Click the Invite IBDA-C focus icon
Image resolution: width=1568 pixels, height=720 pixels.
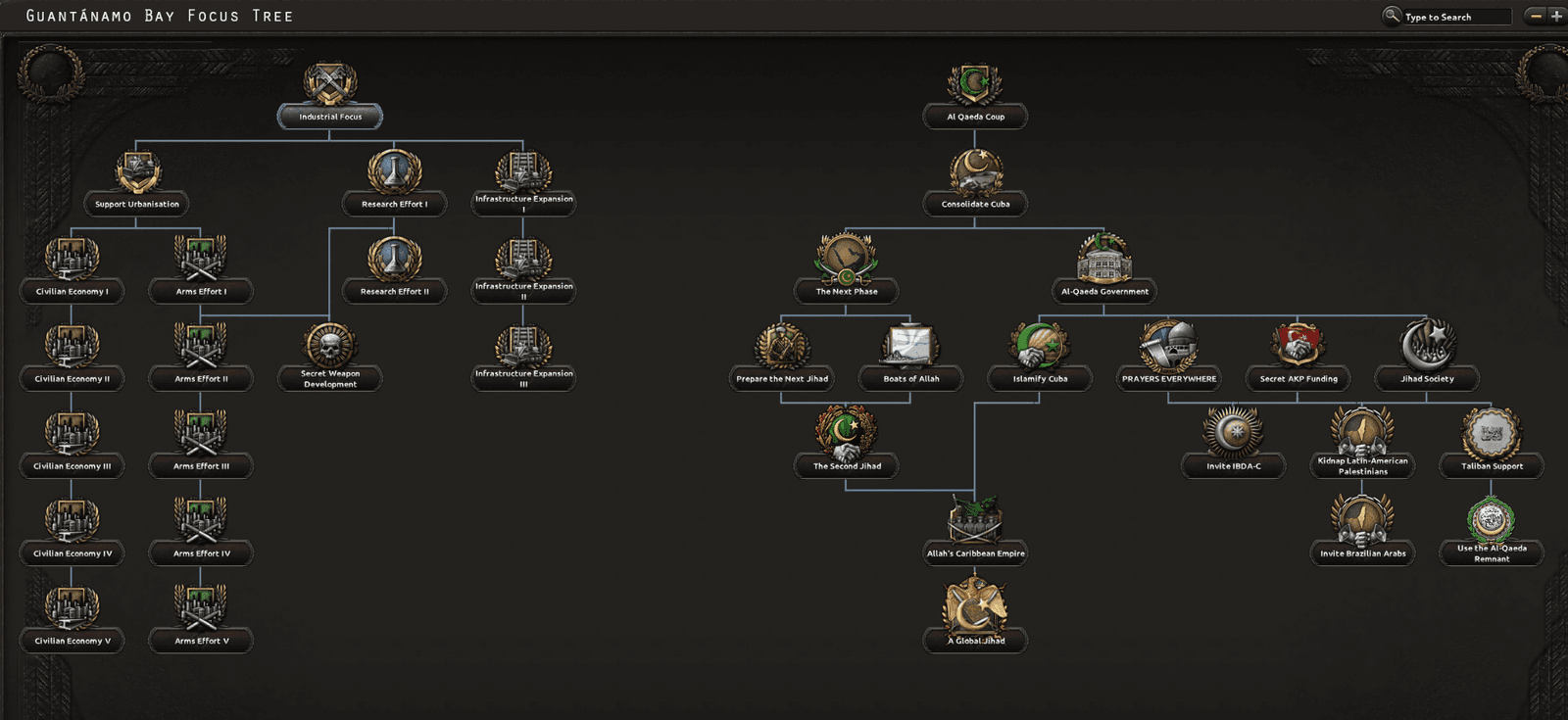(1234, 433)
